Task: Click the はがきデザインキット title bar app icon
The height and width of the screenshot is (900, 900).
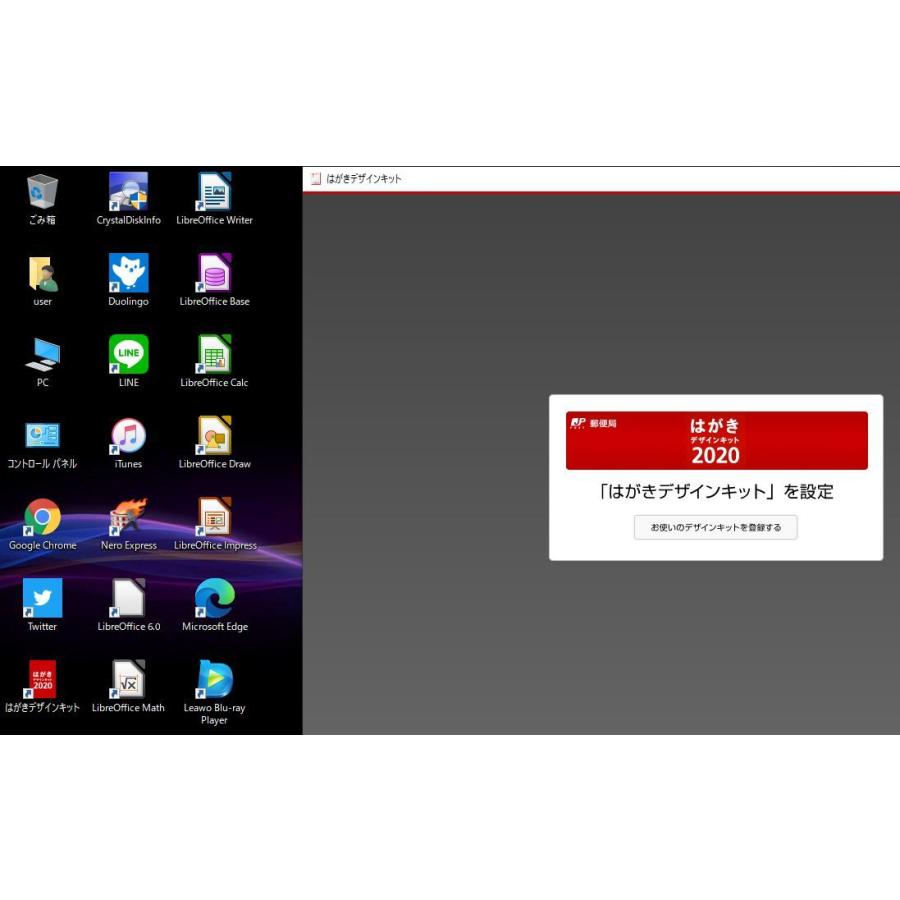Action: (x=316, y=179)
